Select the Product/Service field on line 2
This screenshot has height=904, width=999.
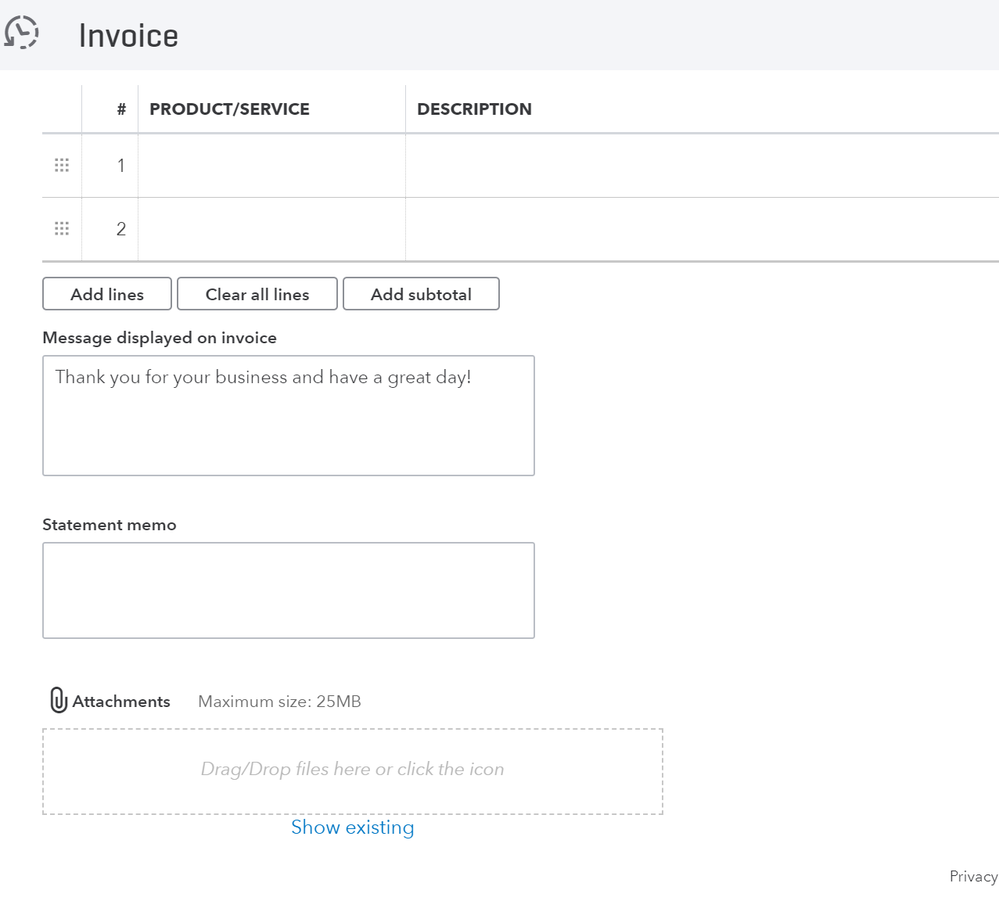[x=270, y=228]
